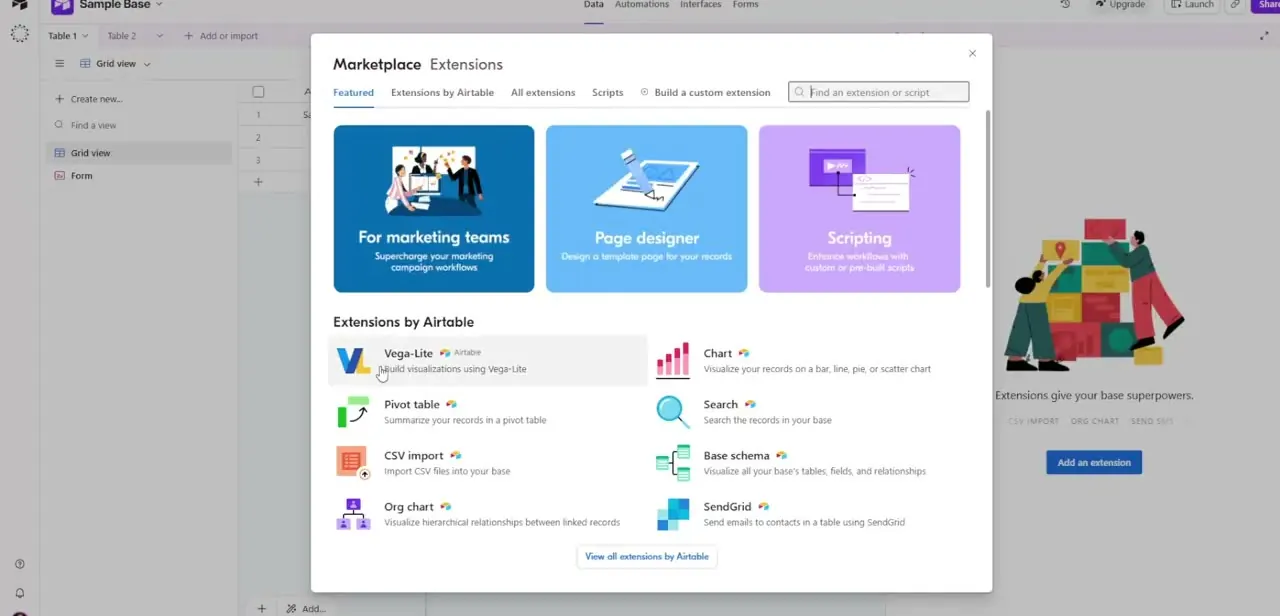
Task: Switch to the Featured tab
Action: click(353, 92)
